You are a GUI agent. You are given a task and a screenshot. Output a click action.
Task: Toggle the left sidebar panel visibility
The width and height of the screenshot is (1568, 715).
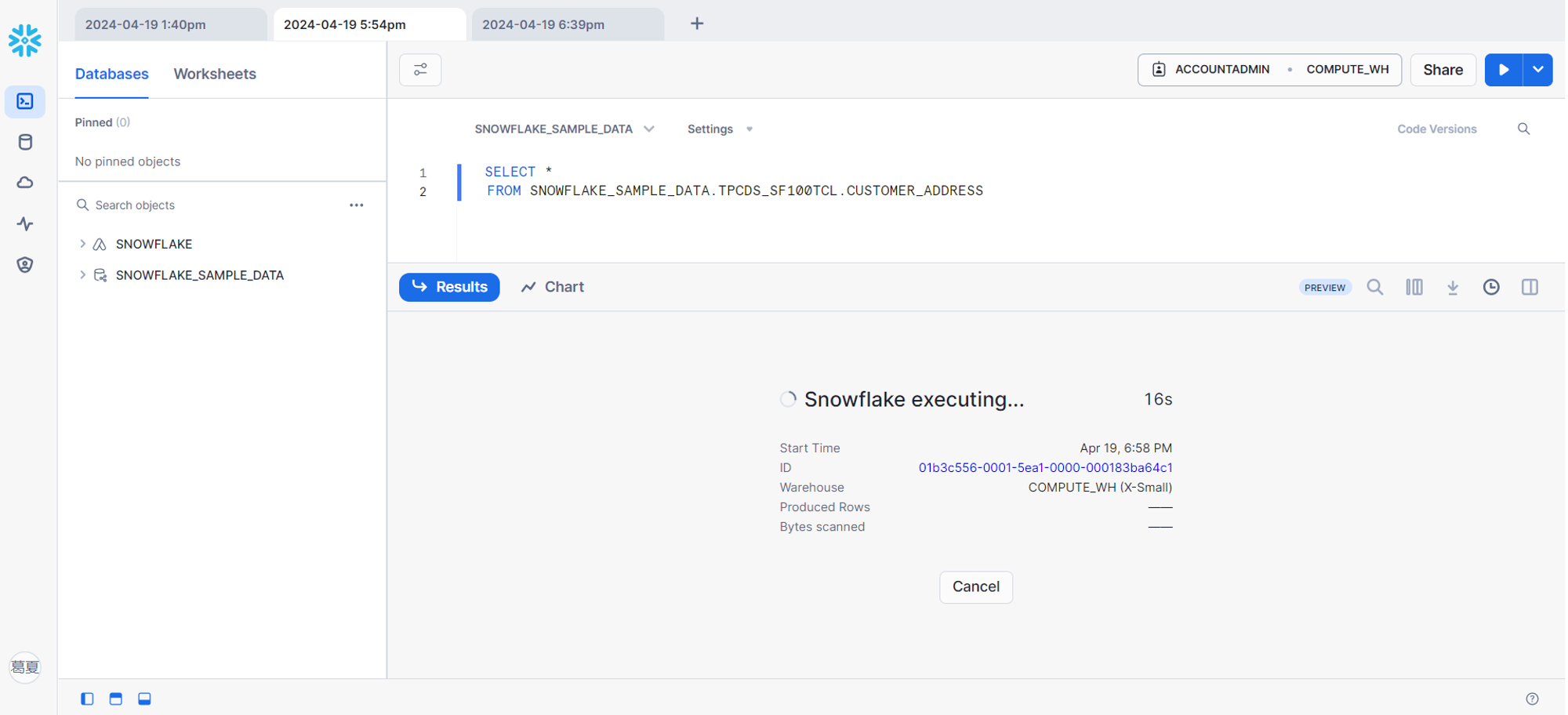pyautogui.click(x=87, y=699)
